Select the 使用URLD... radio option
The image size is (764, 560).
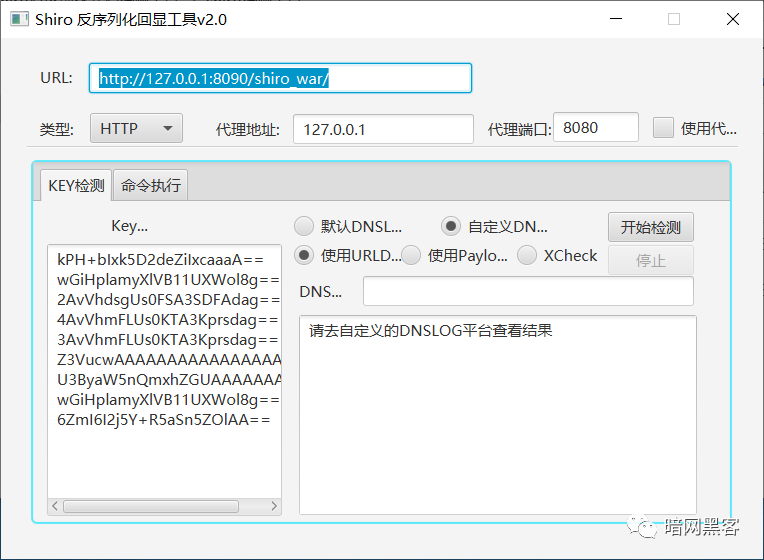(x=304, y=255)
